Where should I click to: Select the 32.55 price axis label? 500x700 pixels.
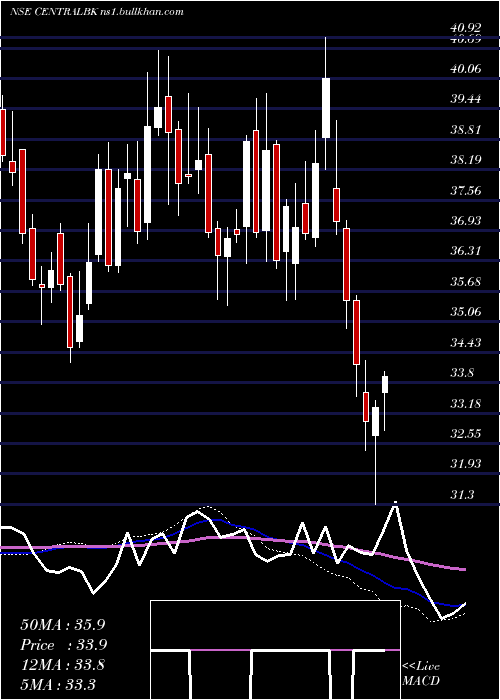pos(466,434)
